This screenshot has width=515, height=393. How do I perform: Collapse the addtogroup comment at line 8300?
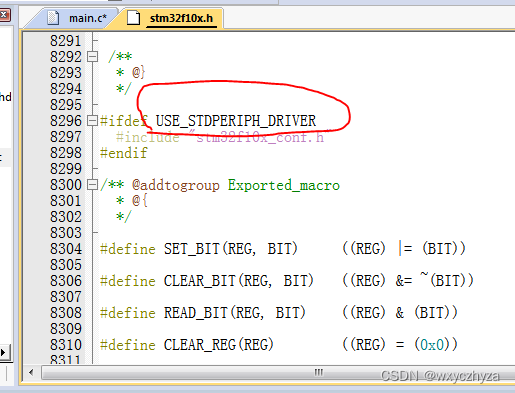92,184
